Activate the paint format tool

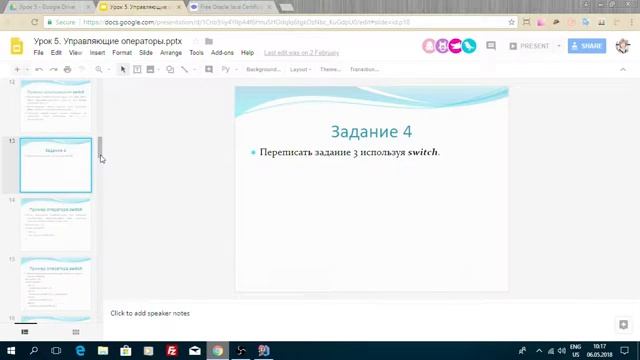click(82, 69)
